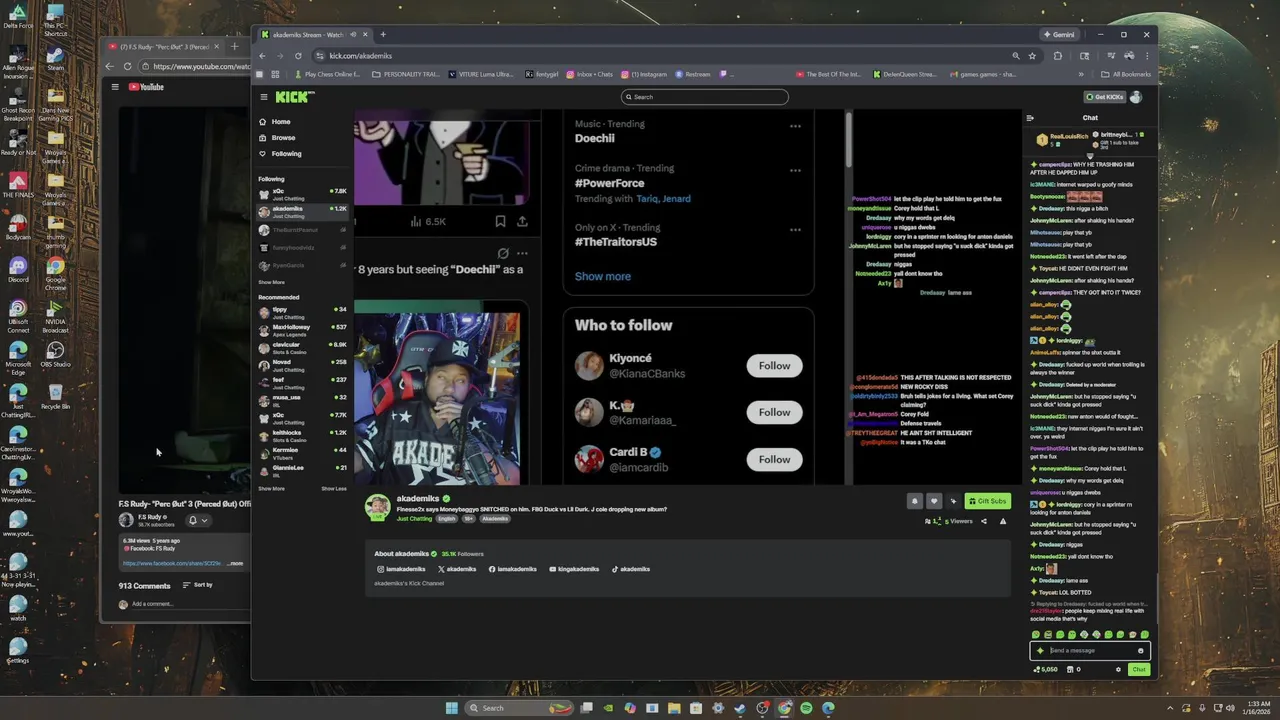This screenshot has width=1280, height=720.
Task: Open the YouTube guide menu icon
Action: click(x=115, y=87)
